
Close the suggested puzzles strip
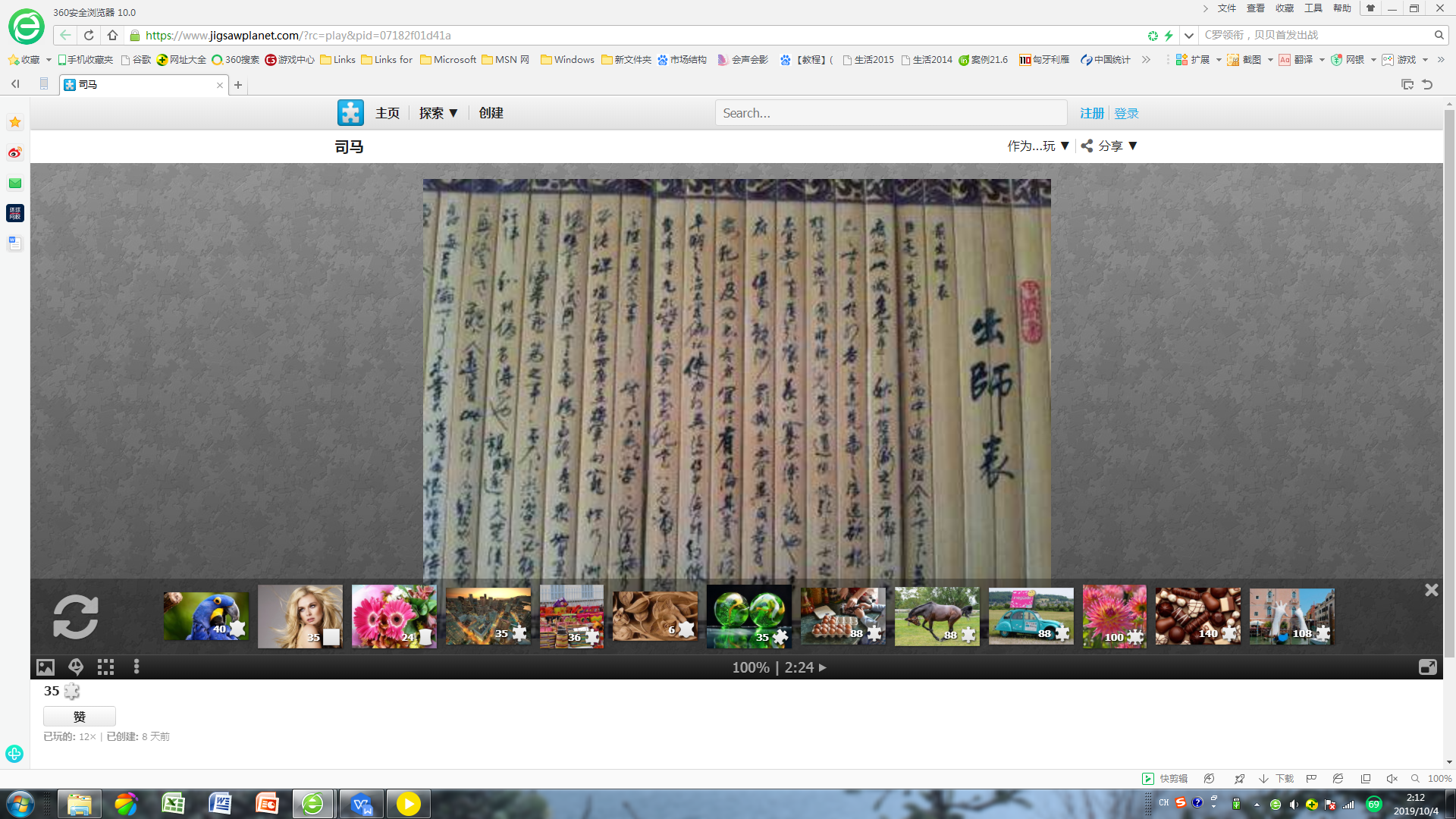1432,590
